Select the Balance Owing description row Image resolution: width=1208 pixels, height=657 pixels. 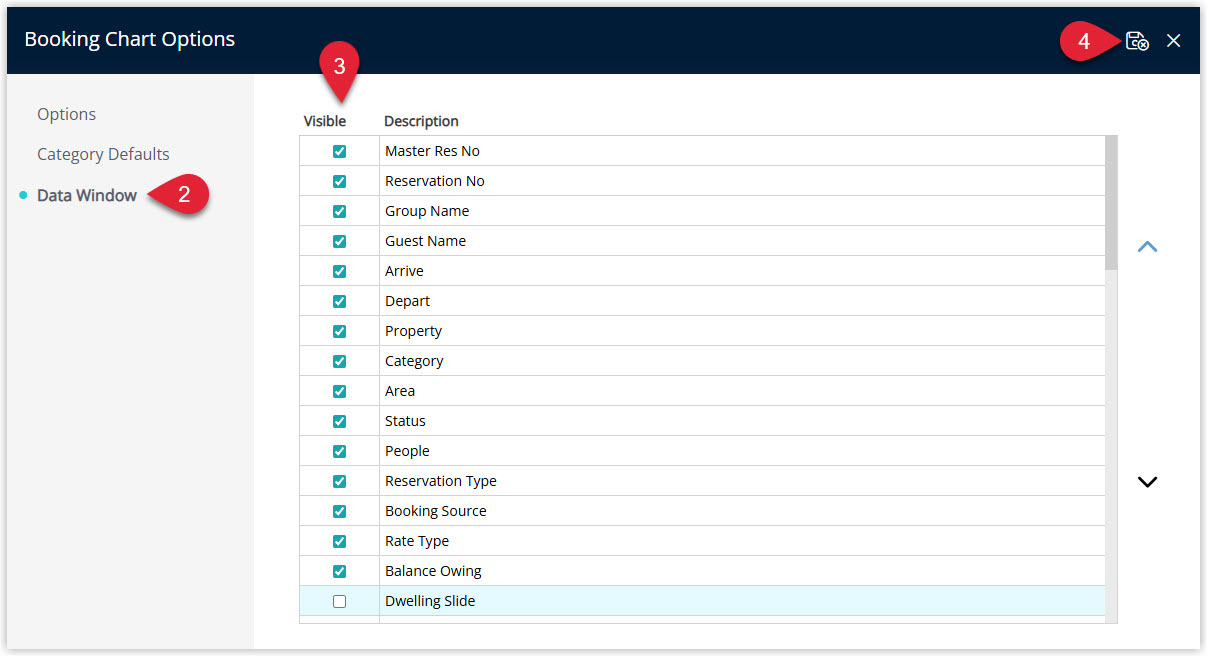pos(742,571)
